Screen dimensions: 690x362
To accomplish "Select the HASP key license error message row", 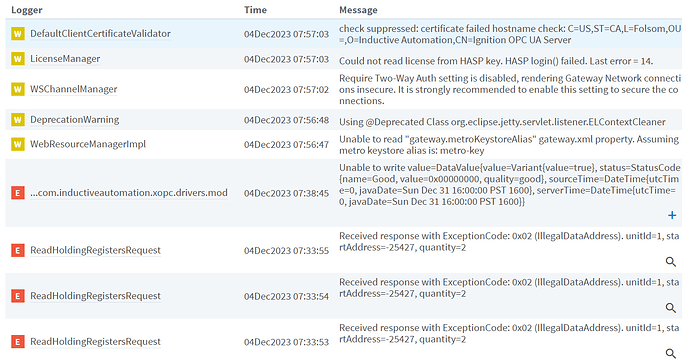I will point(344,59).
